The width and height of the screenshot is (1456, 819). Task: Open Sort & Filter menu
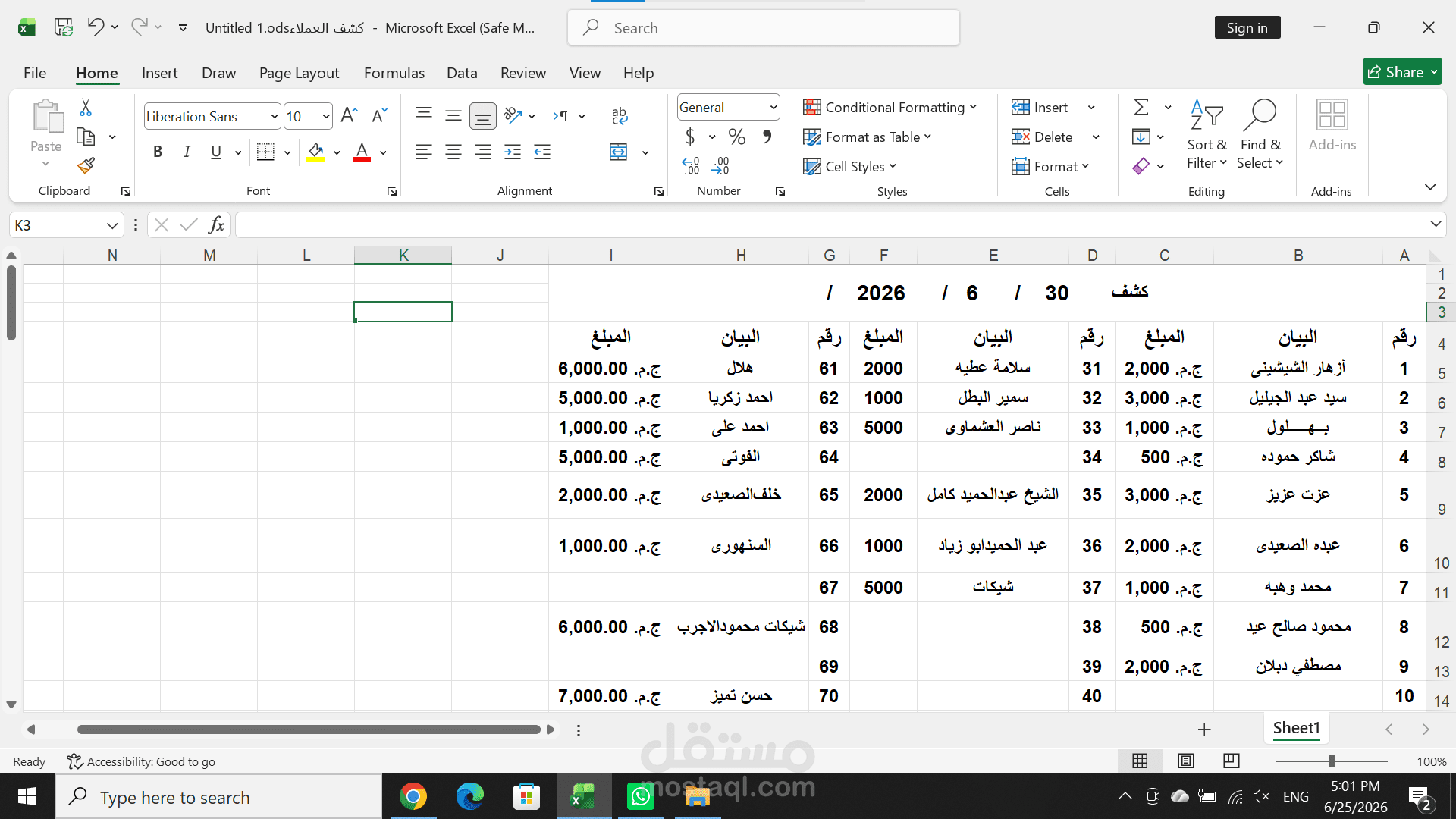1207,134
